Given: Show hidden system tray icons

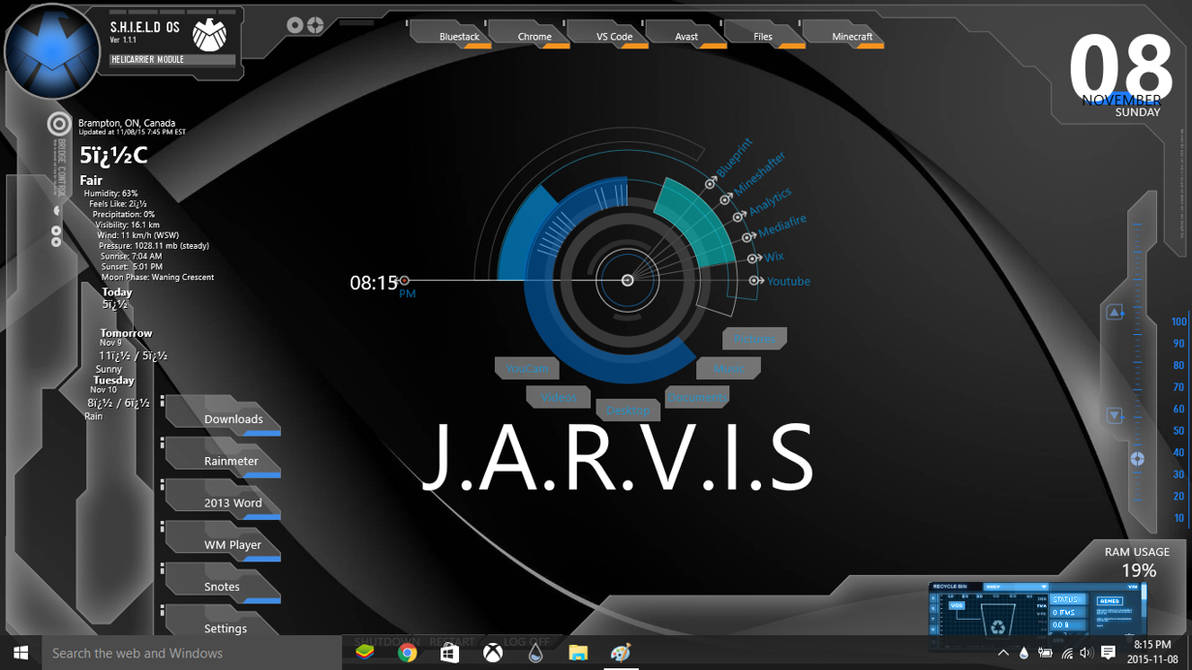Looking at the screenshot, I should click(x=1003, y=653).
